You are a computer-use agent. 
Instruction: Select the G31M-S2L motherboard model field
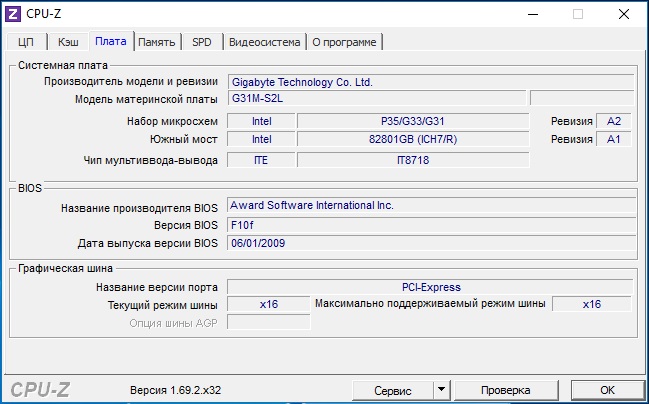(x=376, y=99)
